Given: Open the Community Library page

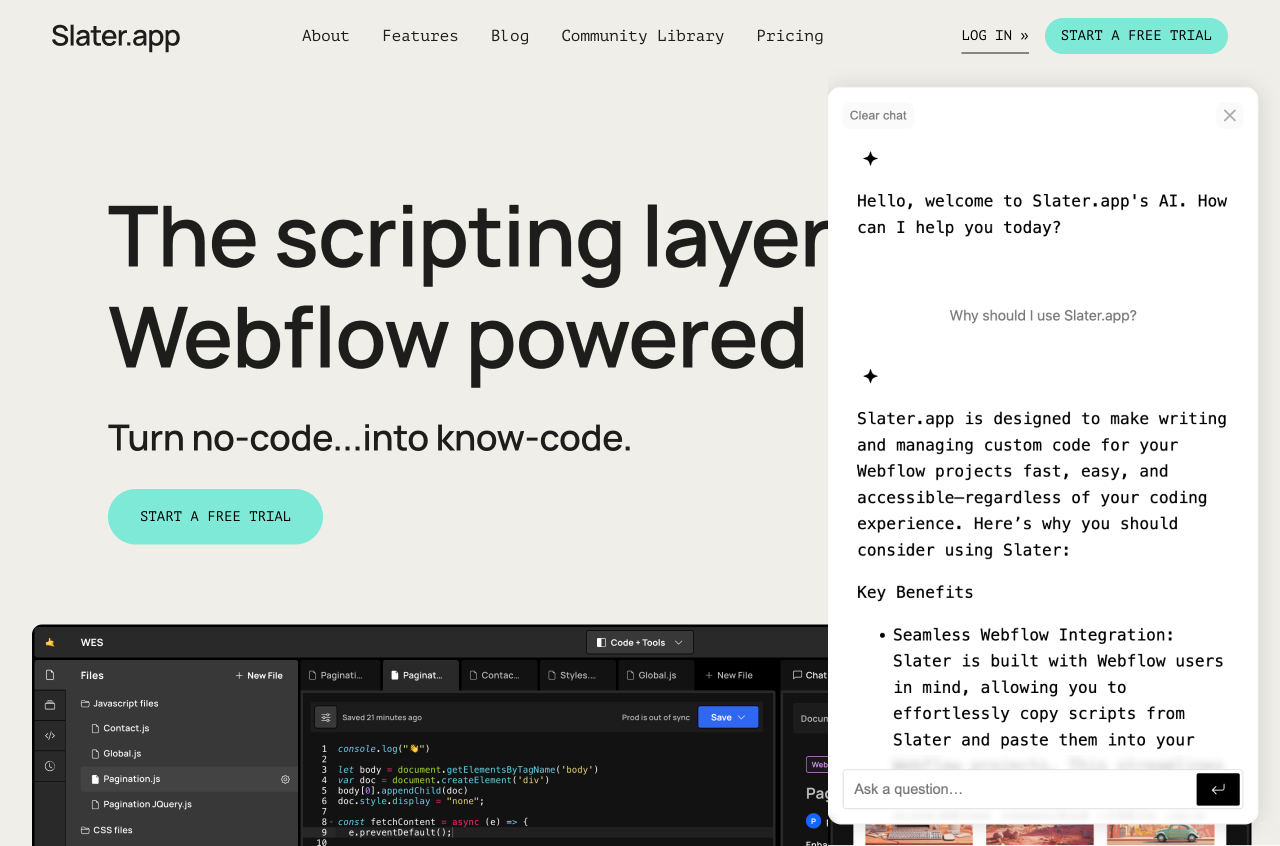Looking at the screenshot, I should (x=643, y=36).
